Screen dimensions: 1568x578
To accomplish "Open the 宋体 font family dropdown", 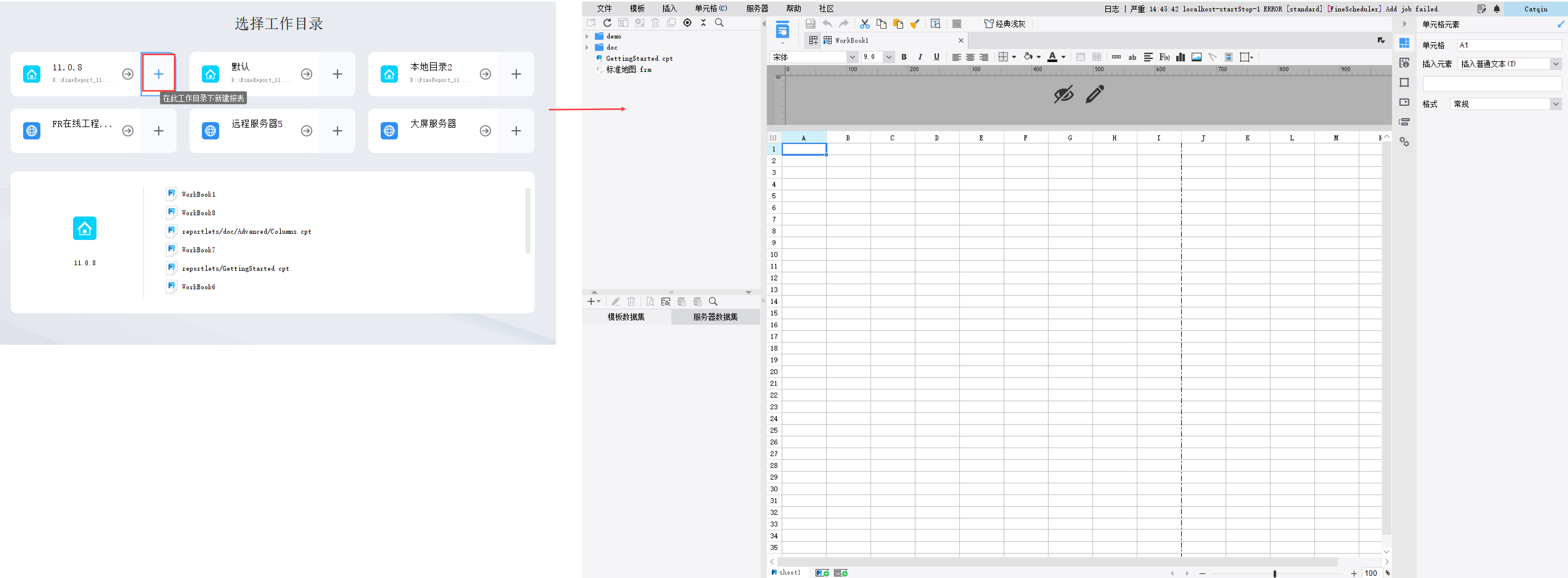I will [x=852, y=57].
